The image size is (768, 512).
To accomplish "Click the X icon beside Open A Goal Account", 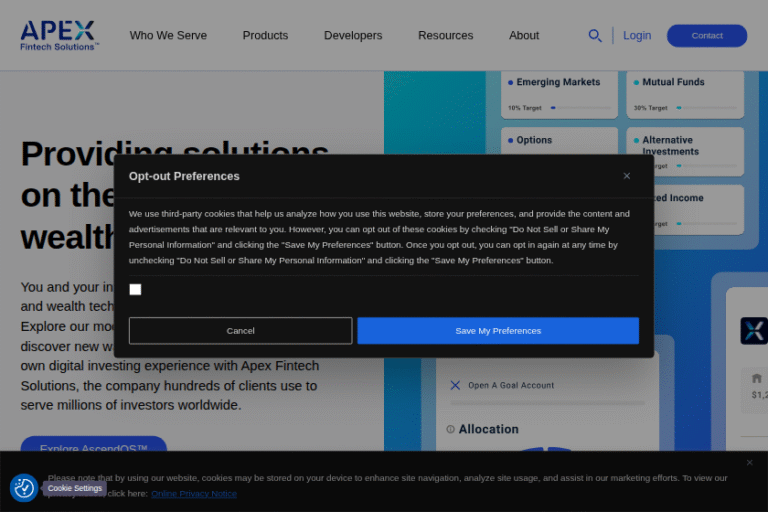I will pos(455,385).
